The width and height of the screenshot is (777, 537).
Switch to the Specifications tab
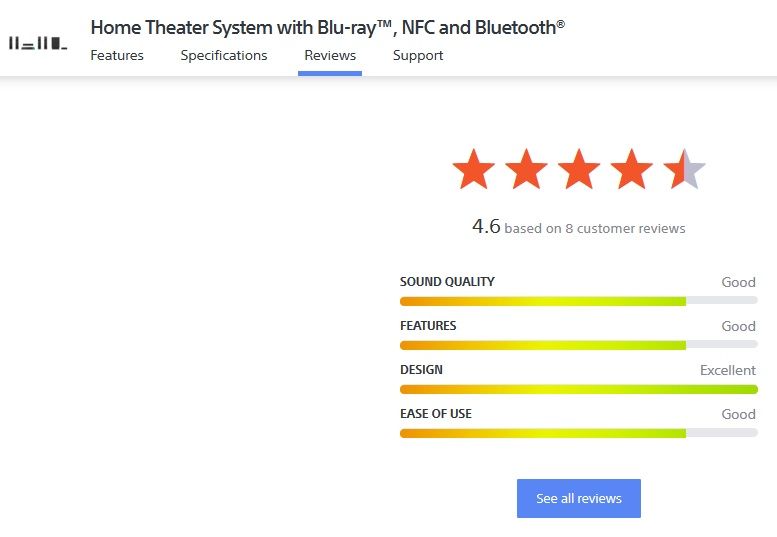coord(224,55)
